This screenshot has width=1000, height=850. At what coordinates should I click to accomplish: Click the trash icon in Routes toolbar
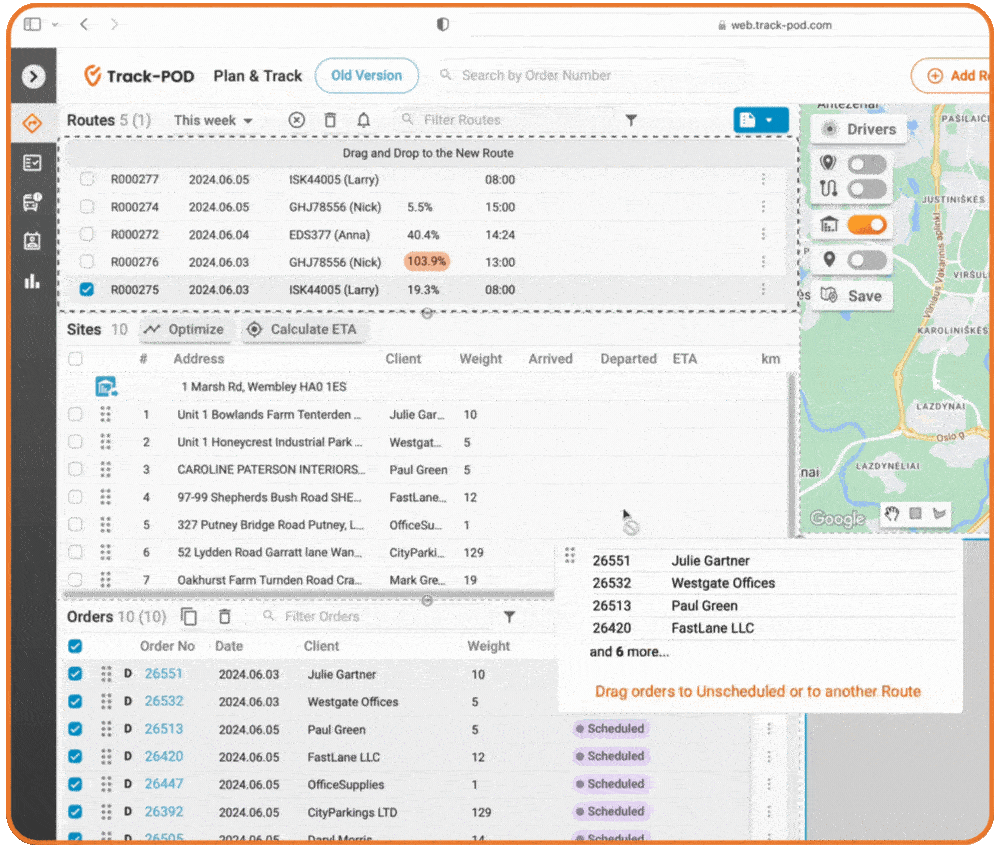click(330, 120)
